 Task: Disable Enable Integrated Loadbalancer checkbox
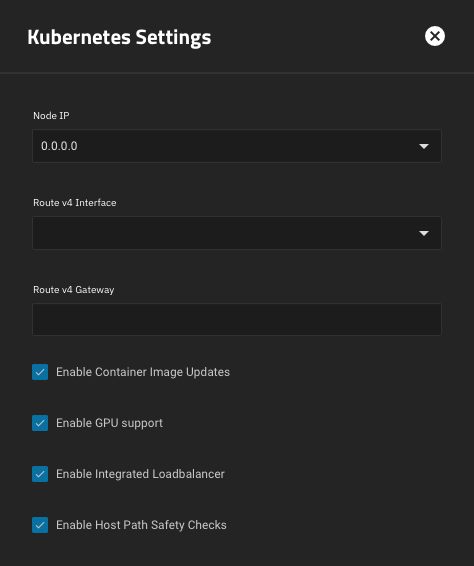click(40, 474)
